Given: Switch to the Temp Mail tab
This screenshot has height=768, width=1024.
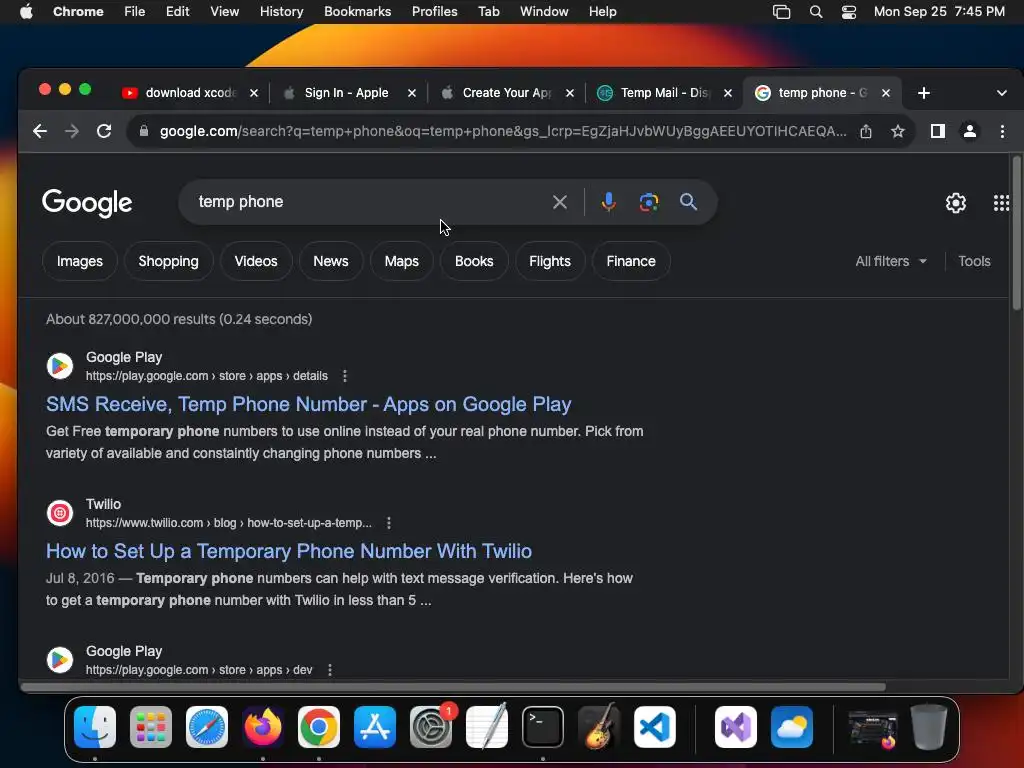Looking at the screenshot, I should [663, 93].
